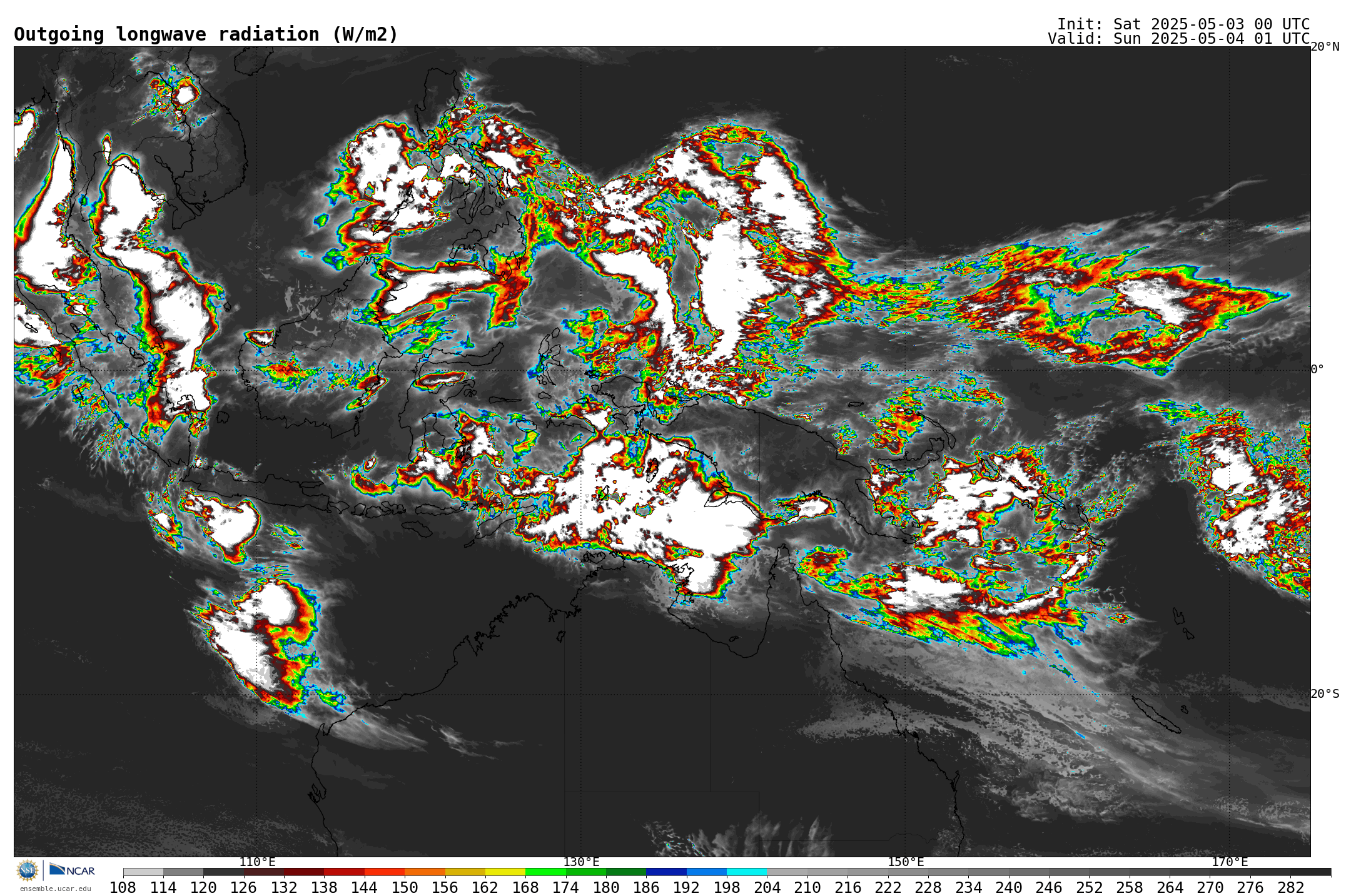Click the colorbar value 150
Screen dimensions: 1351x896
pos(405,888)
